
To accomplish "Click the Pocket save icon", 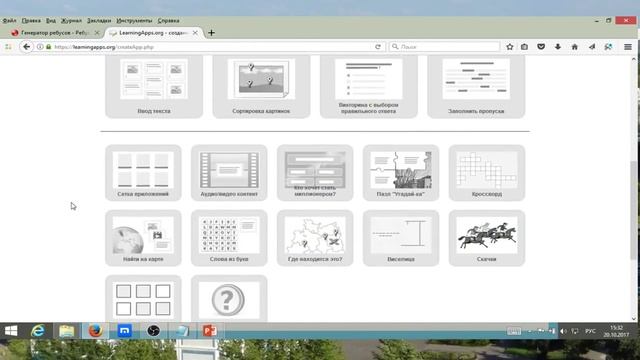I will 541,47.
